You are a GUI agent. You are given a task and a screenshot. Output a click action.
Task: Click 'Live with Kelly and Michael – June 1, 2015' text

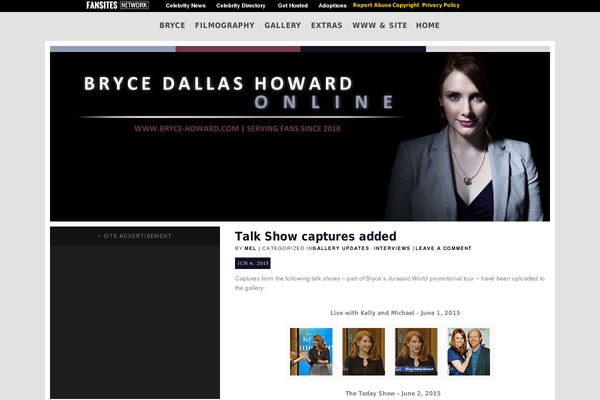click(395, 313)
